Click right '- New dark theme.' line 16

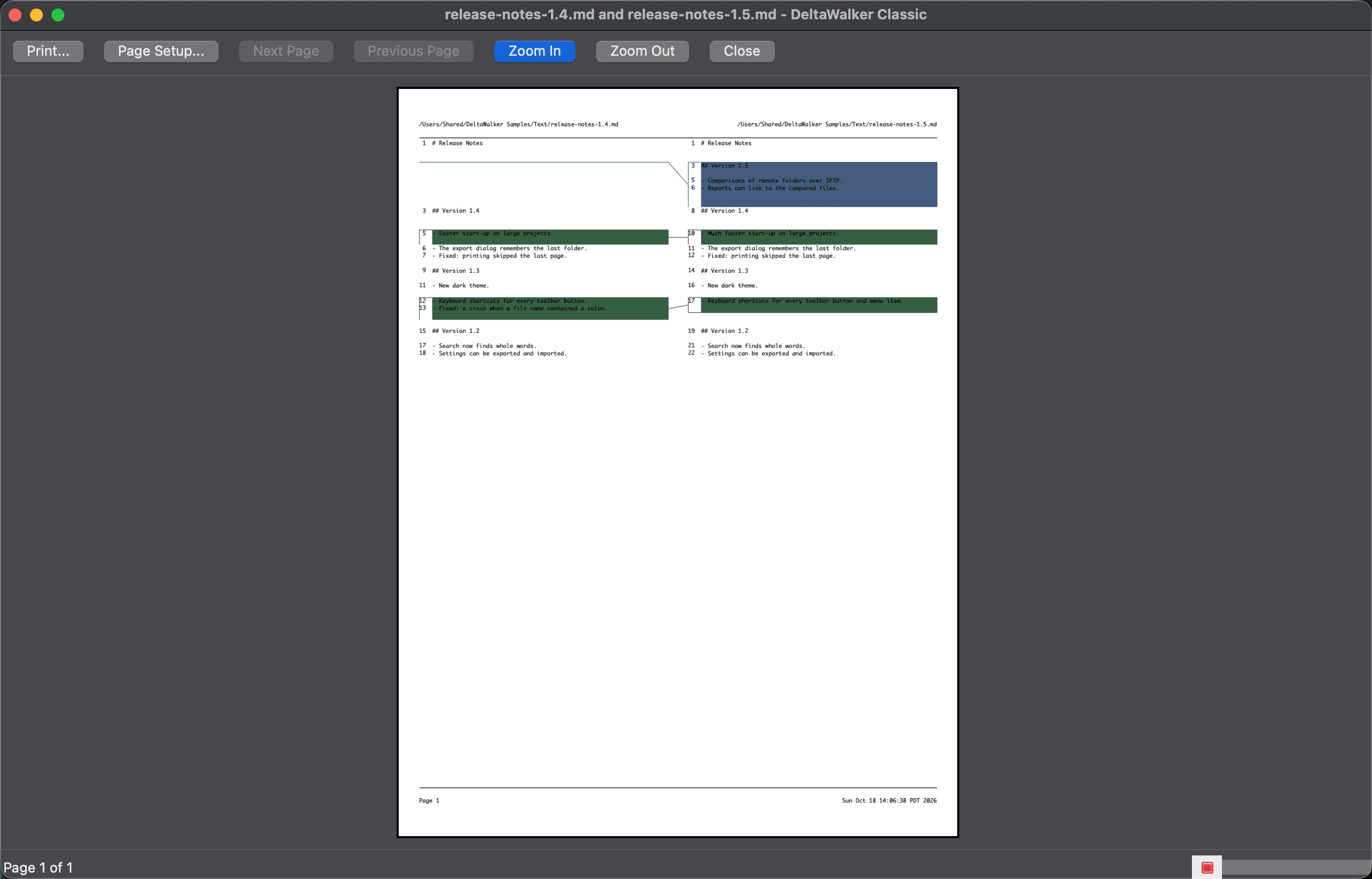tap(729, 285)
